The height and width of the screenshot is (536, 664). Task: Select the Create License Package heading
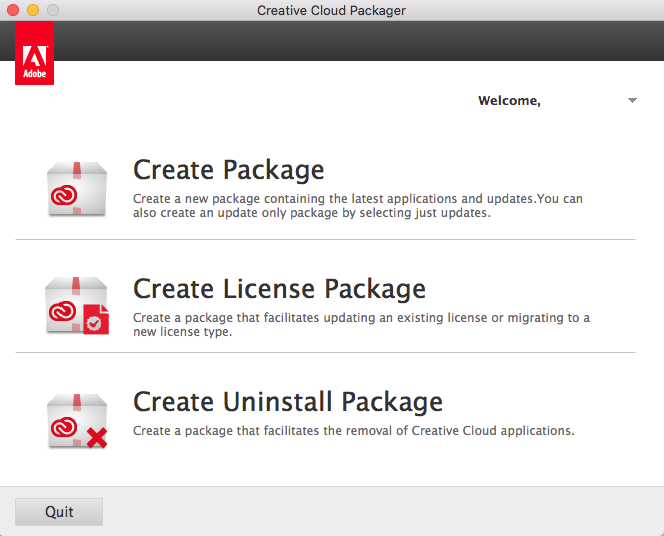point(279,289)
